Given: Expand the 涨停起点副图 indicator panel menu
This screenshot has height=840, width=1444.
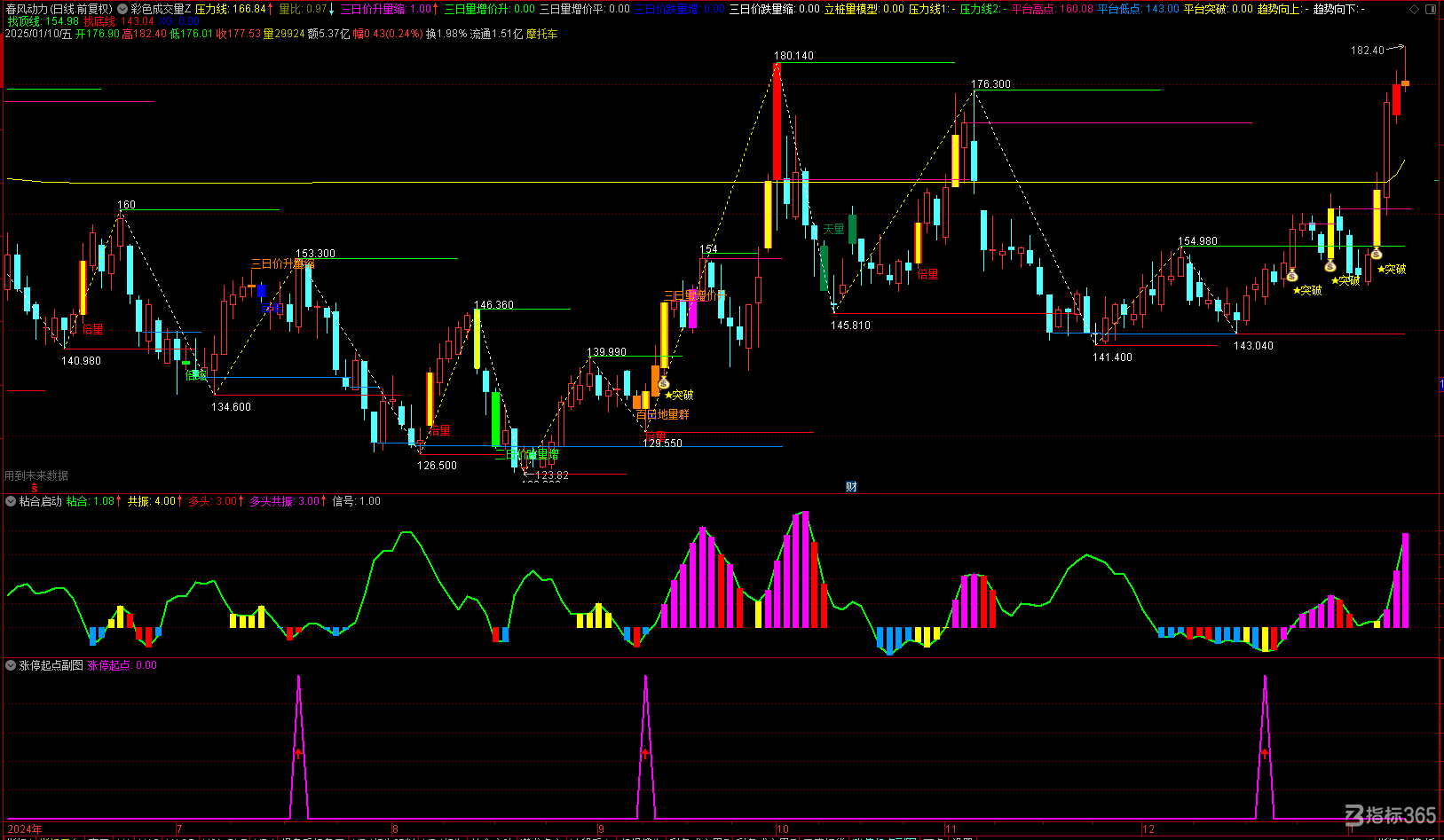Looking at the screenshot, I should 11,665.
